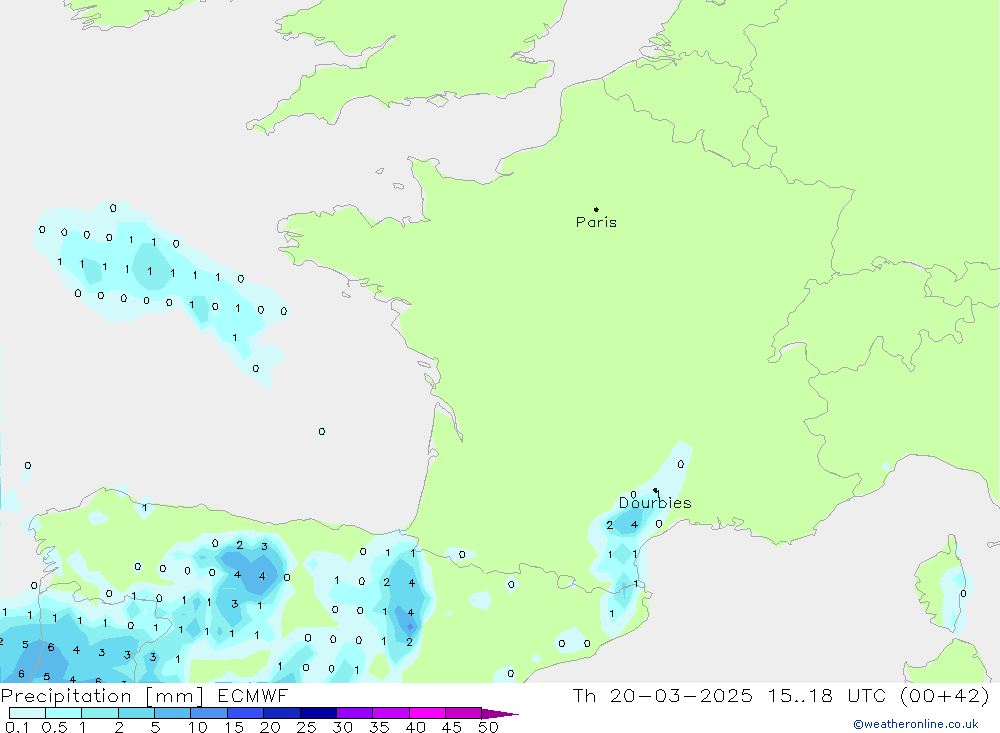Screen dimensions: 1000x733
Task: Pick the dark blue swatch between 20 and 25
Action: tap(282, 713)
